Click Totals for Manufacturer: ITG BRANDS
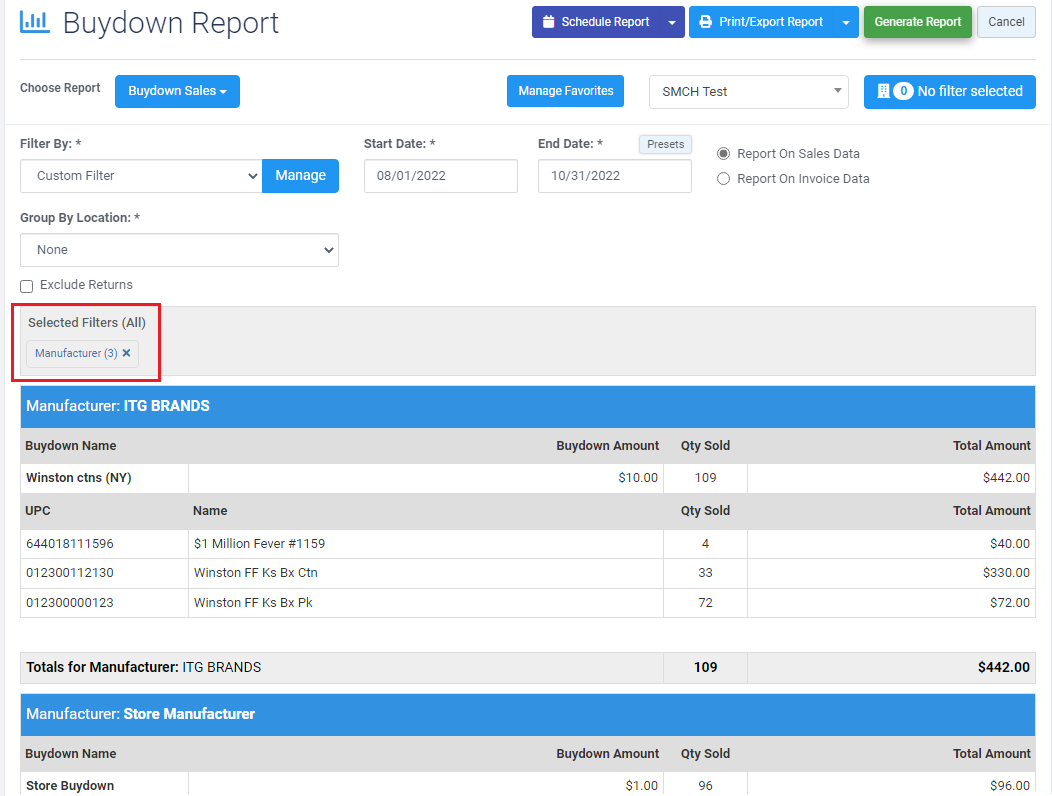The height and width of the screenshot is (796, 1052). tap(144, 667)
